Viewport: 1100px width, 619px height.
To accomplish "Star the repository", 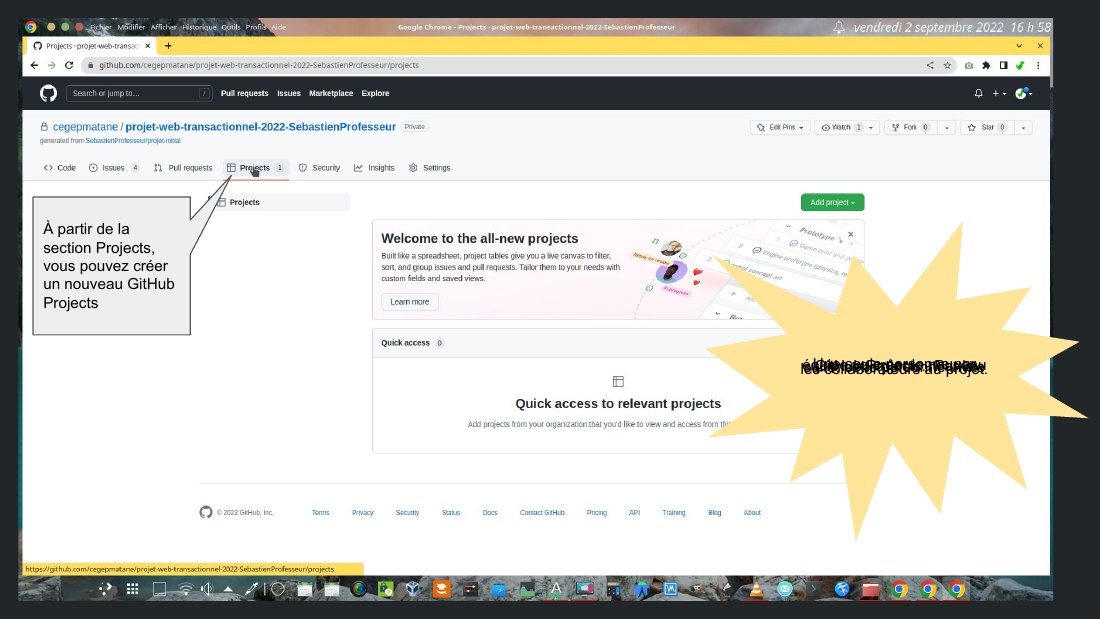I will 986,127.
